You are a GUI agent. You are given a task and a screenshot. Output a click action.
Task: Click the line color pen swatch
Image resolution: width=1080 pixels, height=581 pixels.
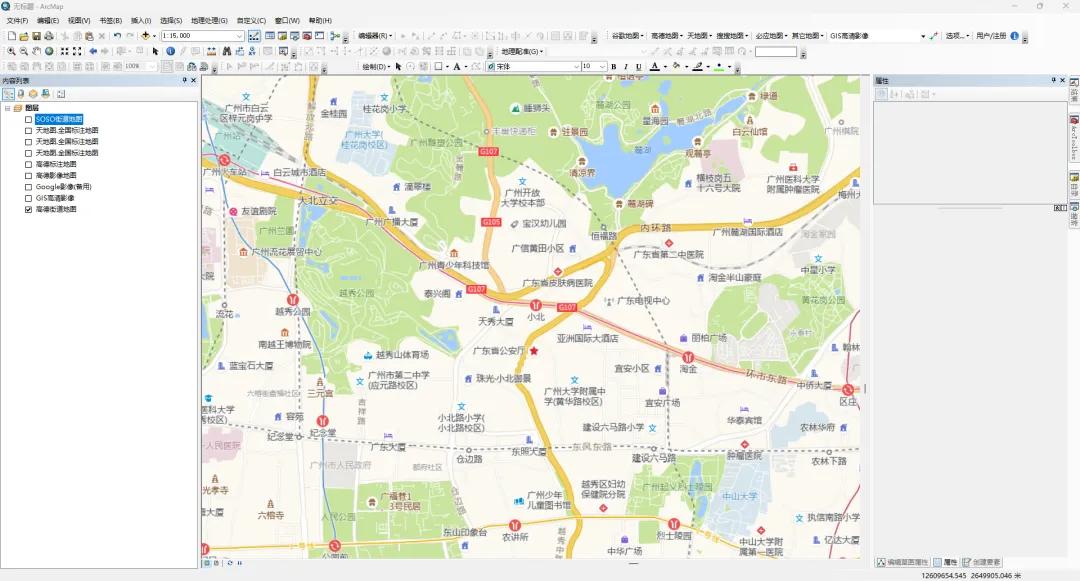[x=698, y=67]
